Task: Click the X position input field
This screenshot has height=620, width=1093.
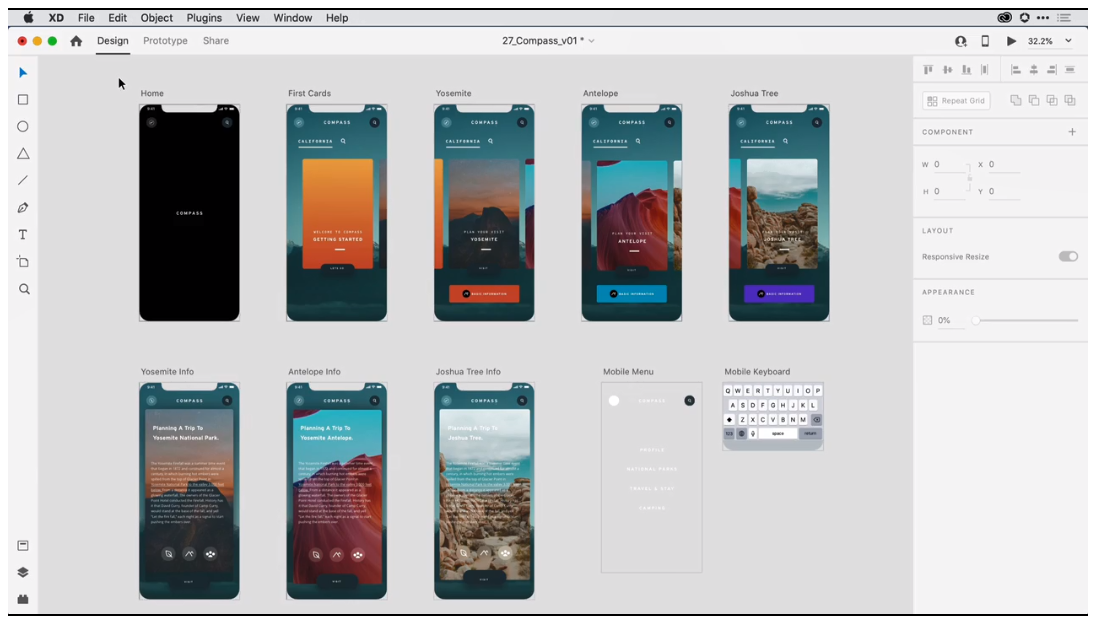Action: click(1004, 165)
